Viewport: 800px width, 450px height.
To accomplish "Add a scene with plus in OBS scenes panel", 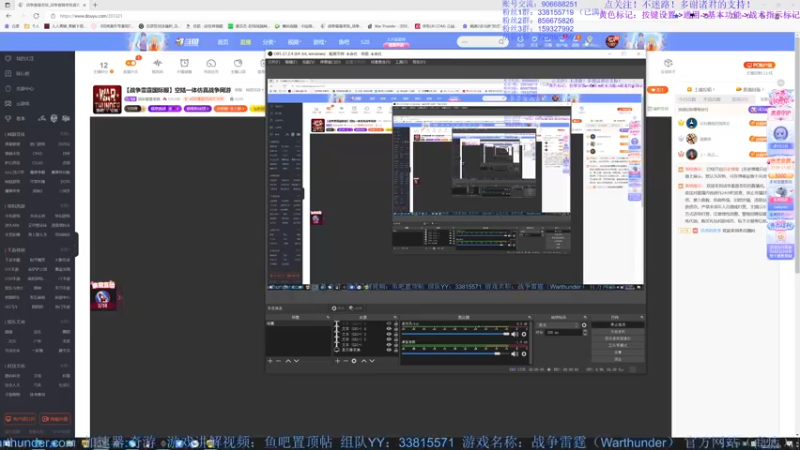I will pos(270,361).
